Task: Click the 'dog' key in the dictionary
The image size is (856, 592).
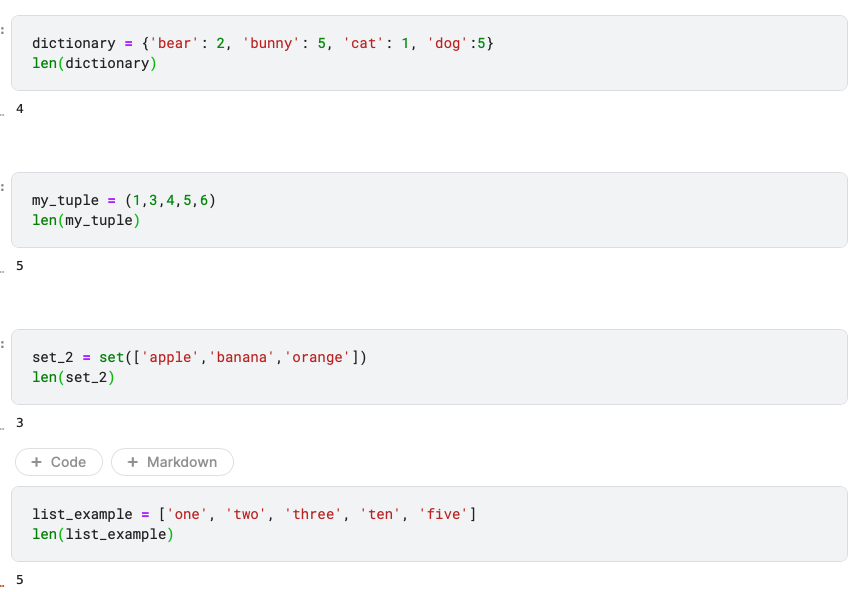Action: coord(448,43)
